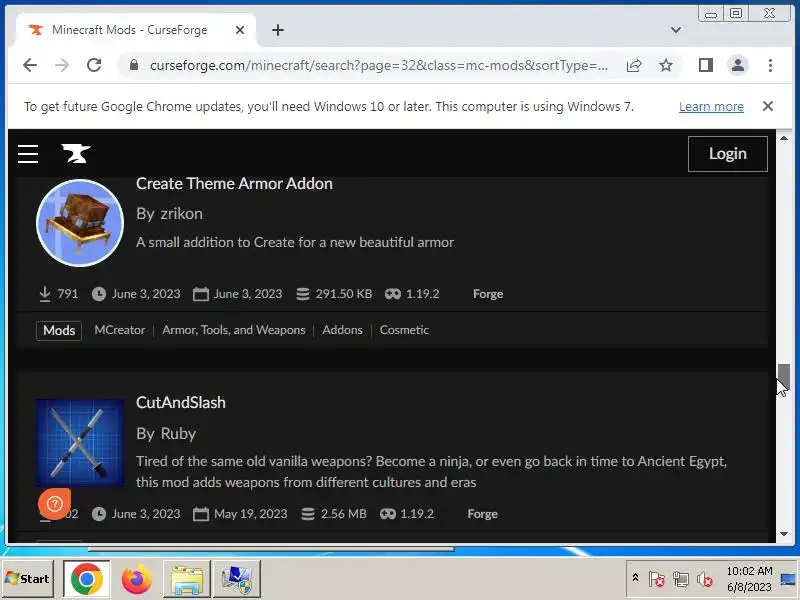The image size is (800, 600).
Task: Click the clock icon for CutAndSlash
Action: (x=99, y=514)
